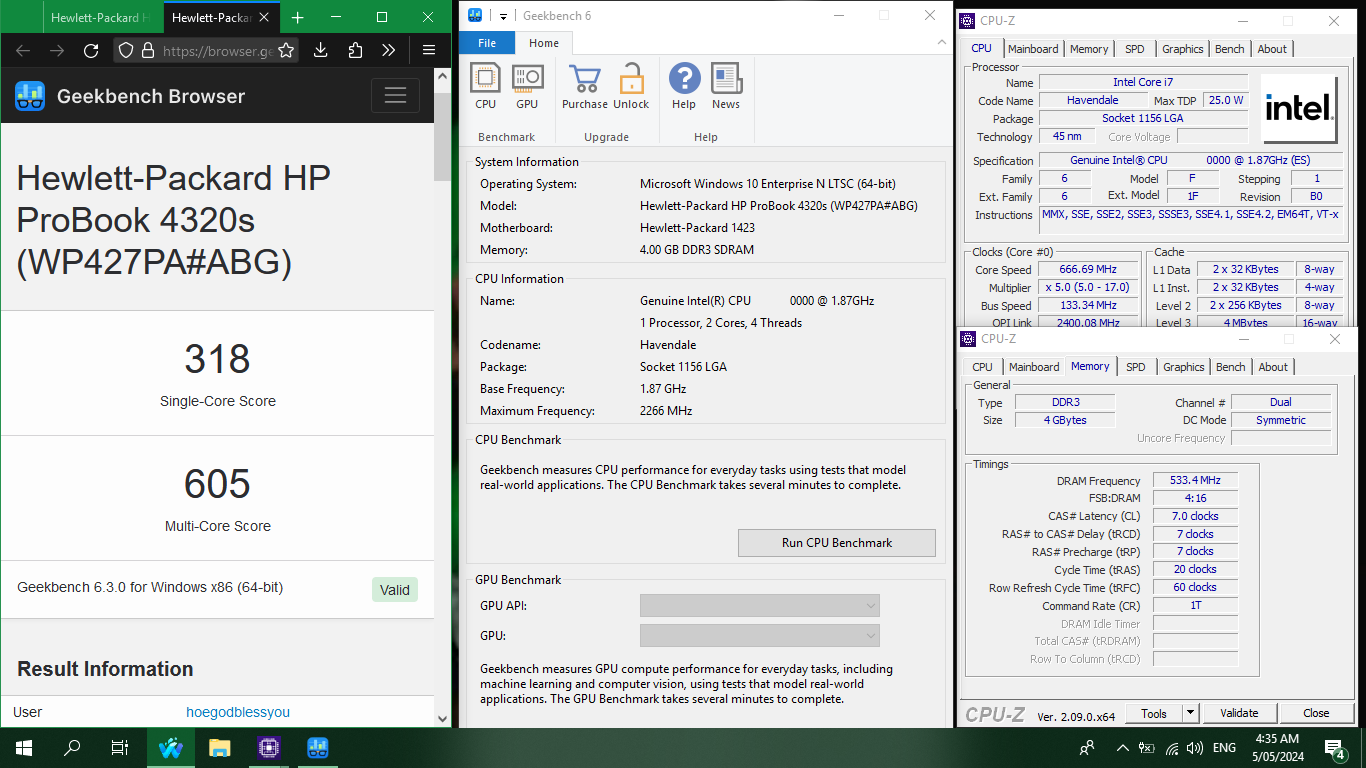Click the Geekbench Browser glasses logo
Image resolution: width=1366 pixels, height=768 pixels.
30,96
